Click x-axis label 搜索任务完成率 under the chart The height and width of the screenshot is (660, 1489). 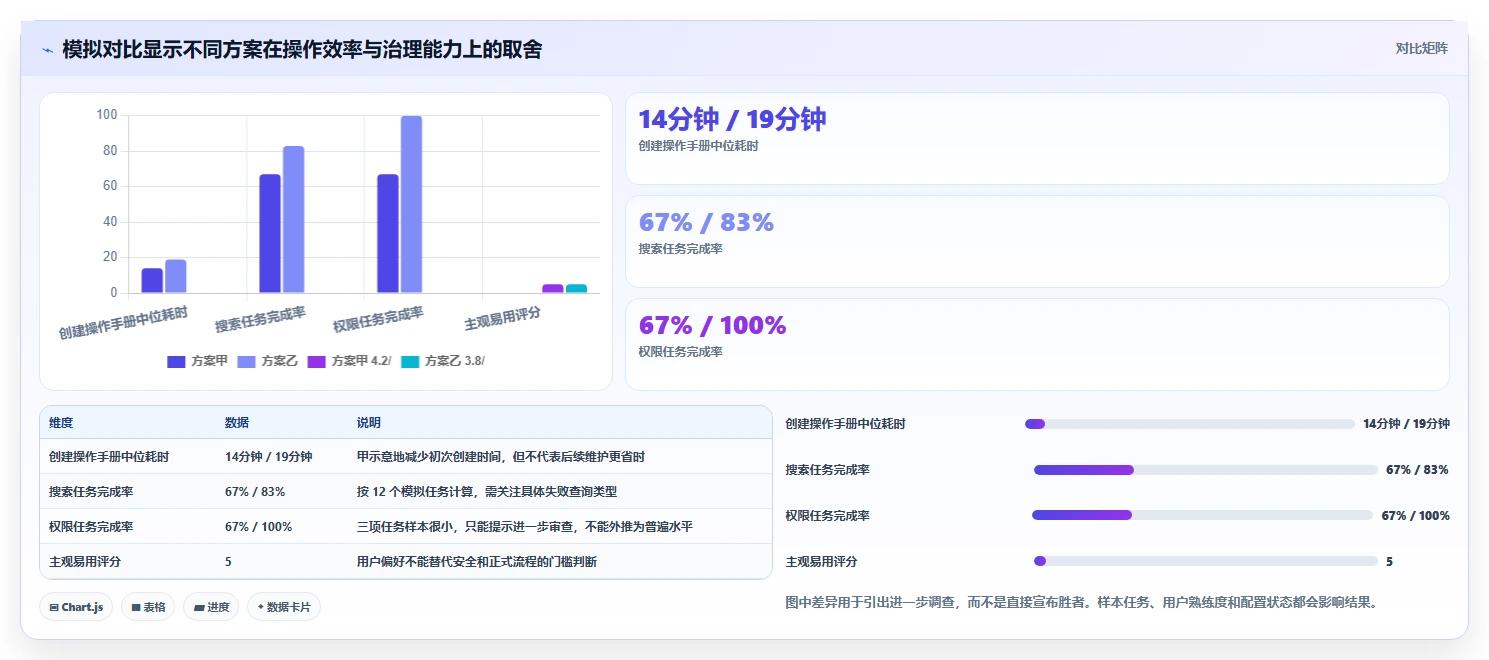261,320
